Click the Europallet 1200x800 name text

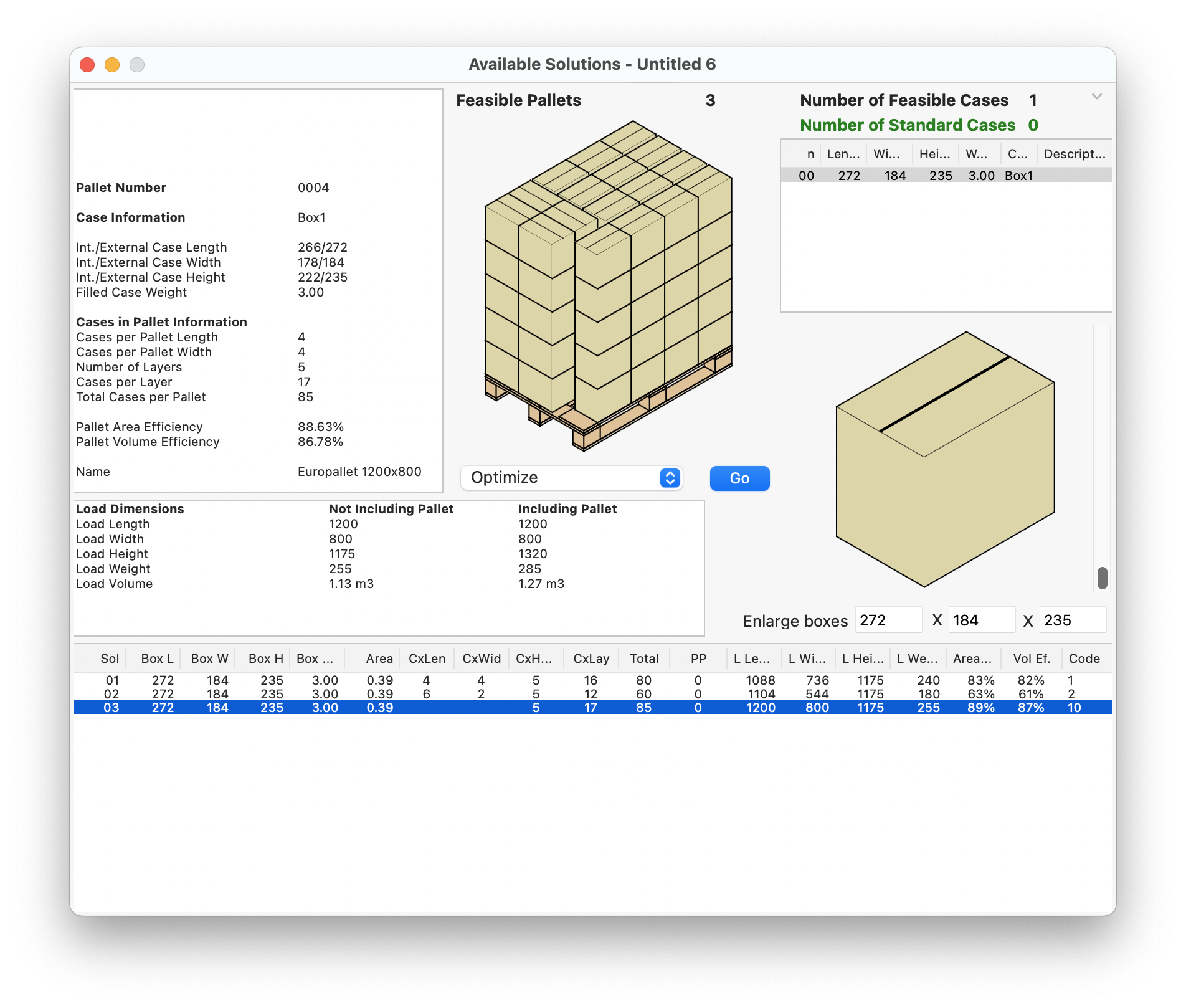pyautogui.click(x=359, y=472)
